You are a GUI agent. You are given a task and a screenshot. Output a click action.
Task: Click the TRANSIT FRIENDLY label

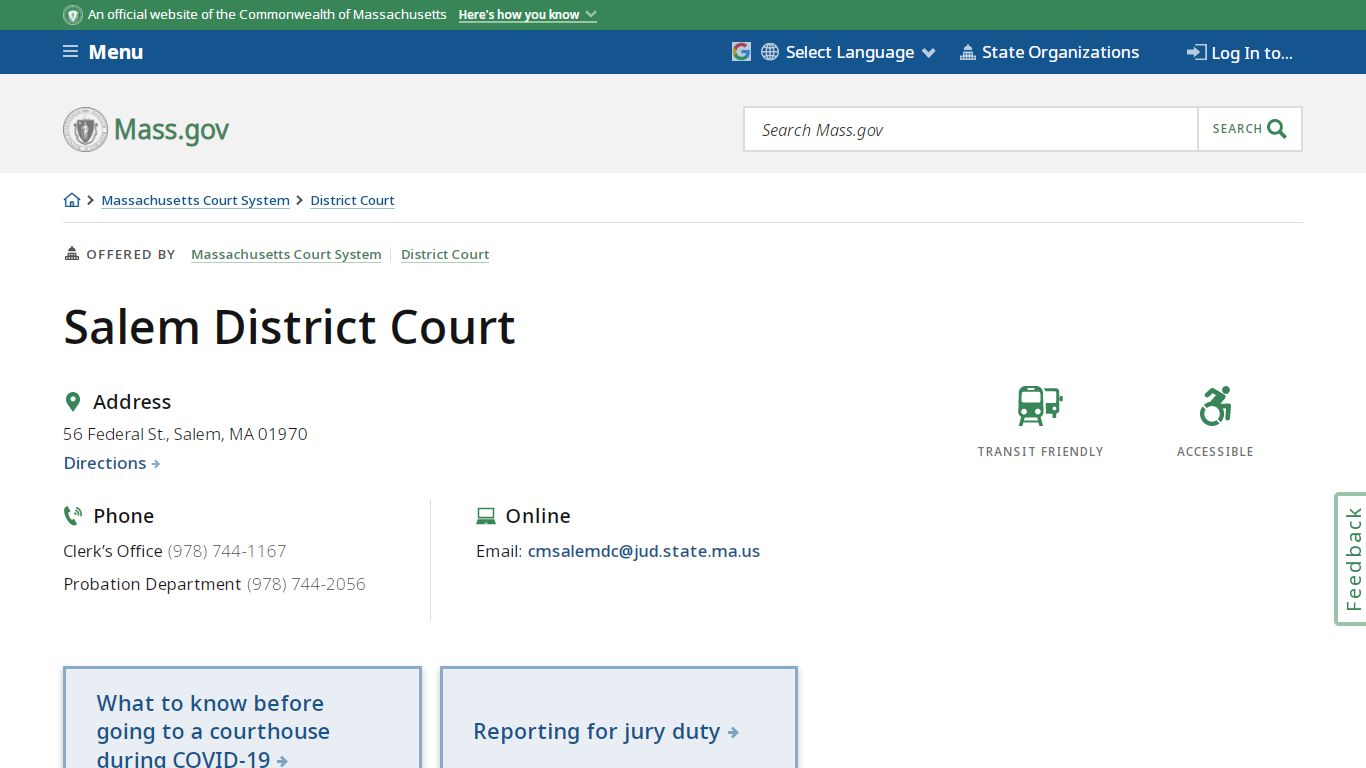(x=1040, y=452)
